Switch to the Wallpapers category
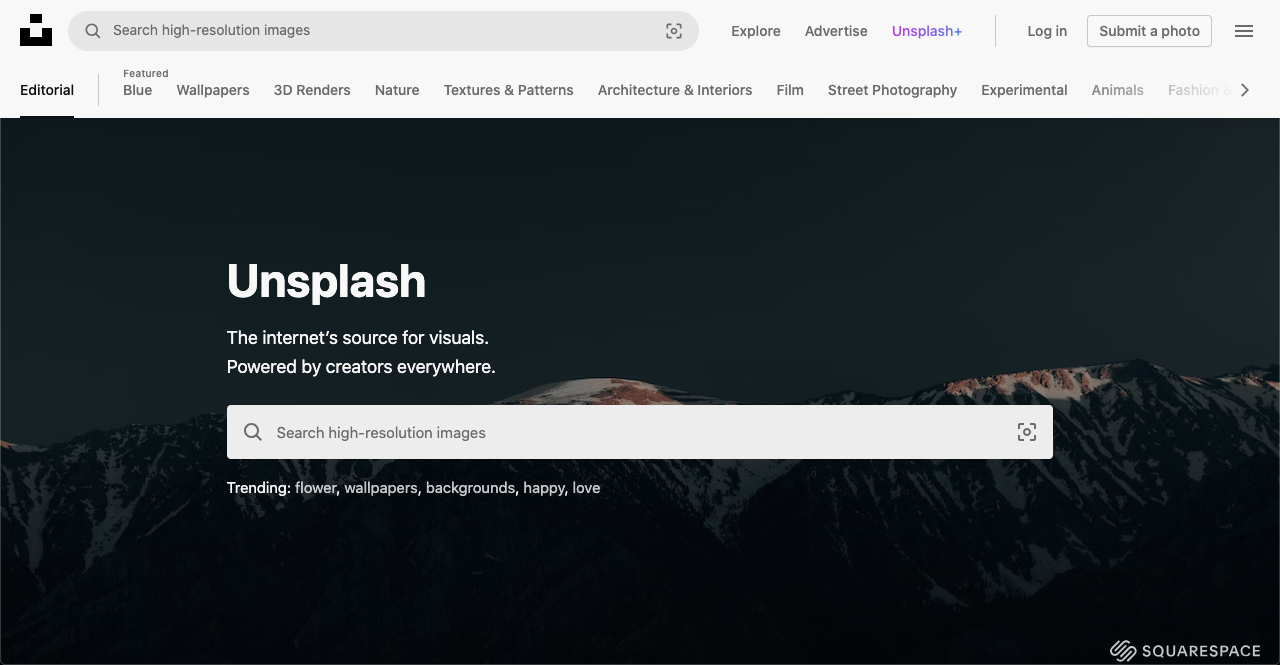Image resolution: width=1280 pixels, height=665 pixels. [213, 90]
